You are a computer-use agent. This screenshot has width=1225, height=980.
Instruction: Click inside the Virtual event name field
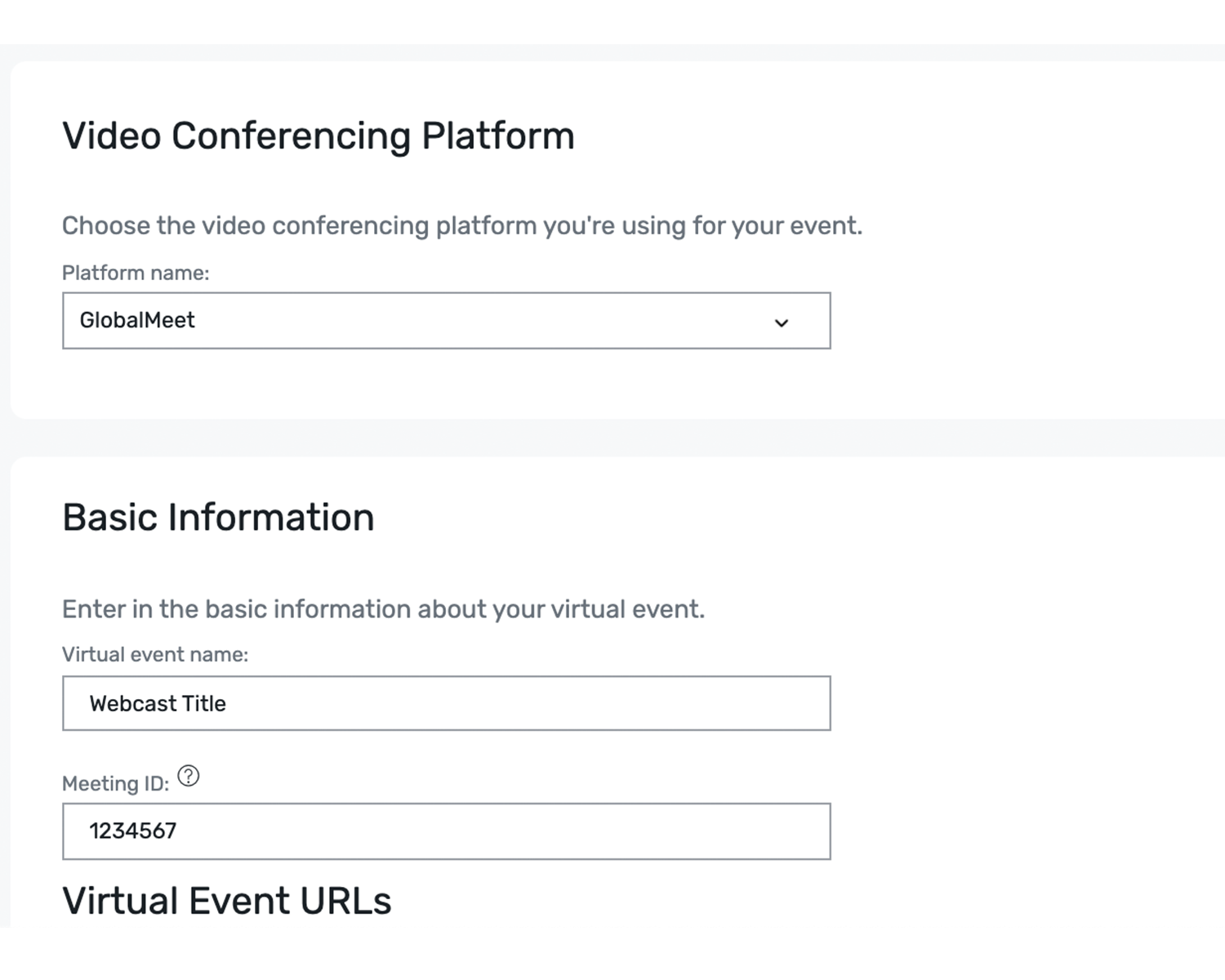pos(446,703)
